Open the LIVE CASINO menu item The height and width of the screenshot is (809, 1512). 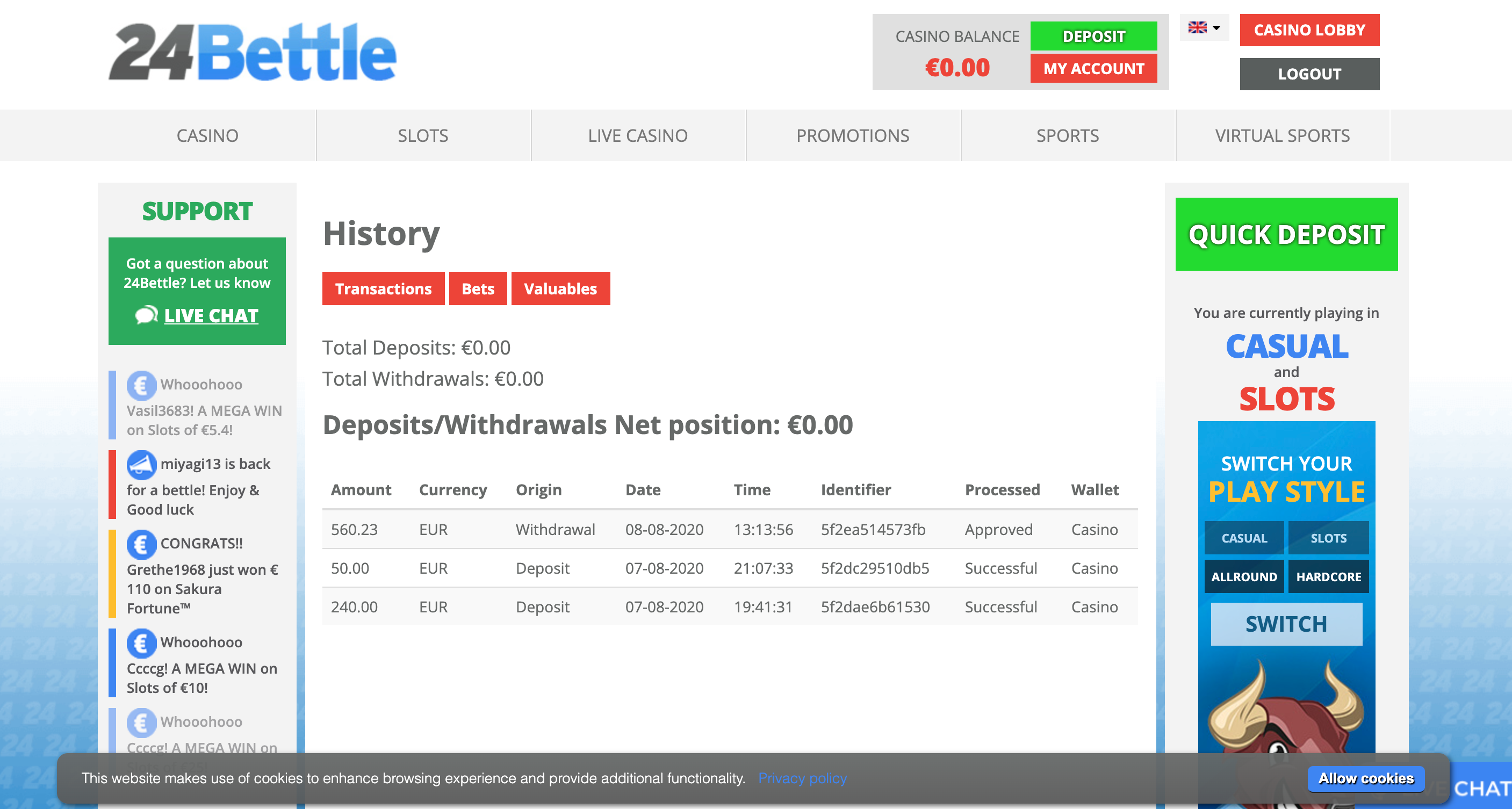coord(637,135)
